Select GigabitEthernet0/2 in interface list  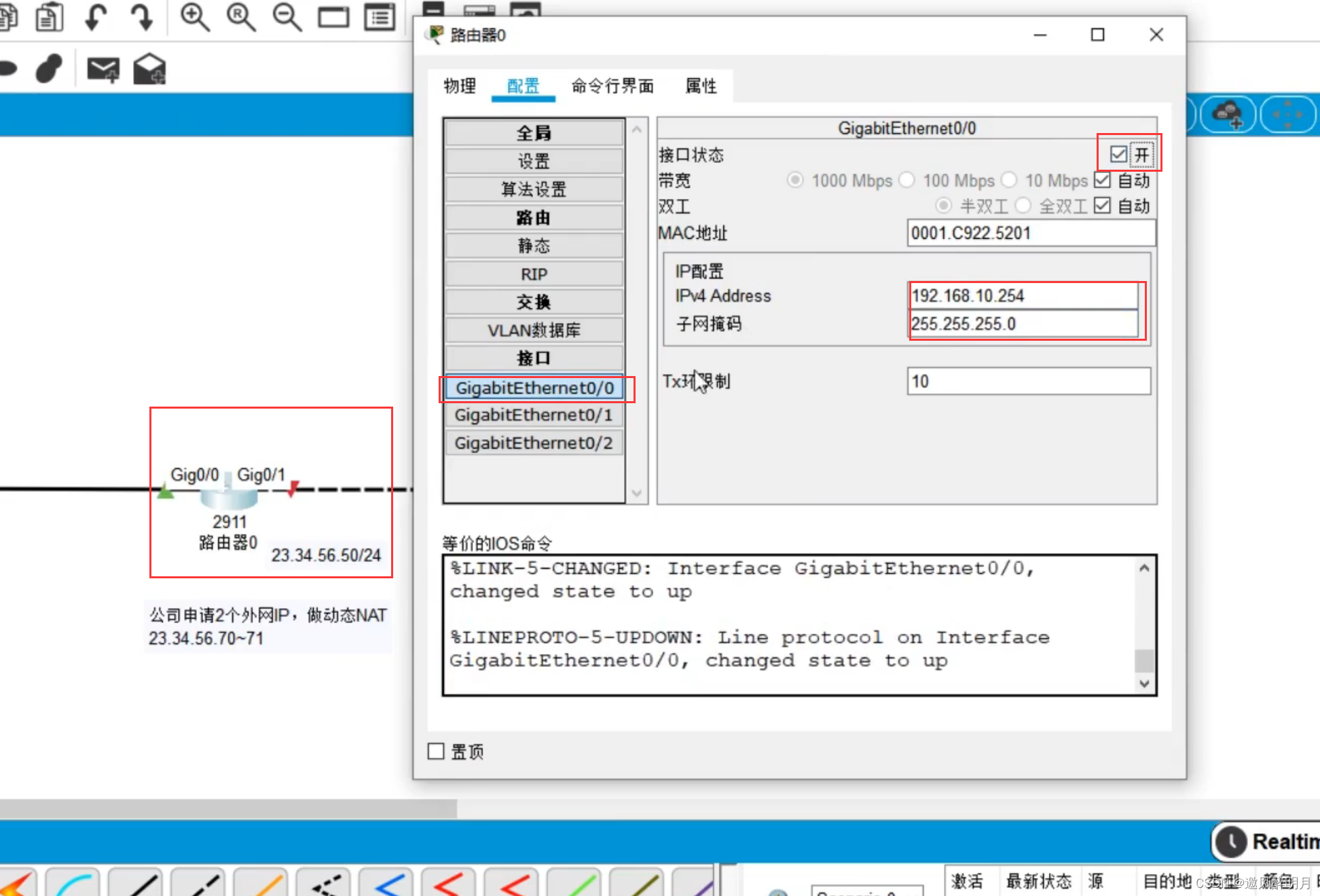[534, 443]
